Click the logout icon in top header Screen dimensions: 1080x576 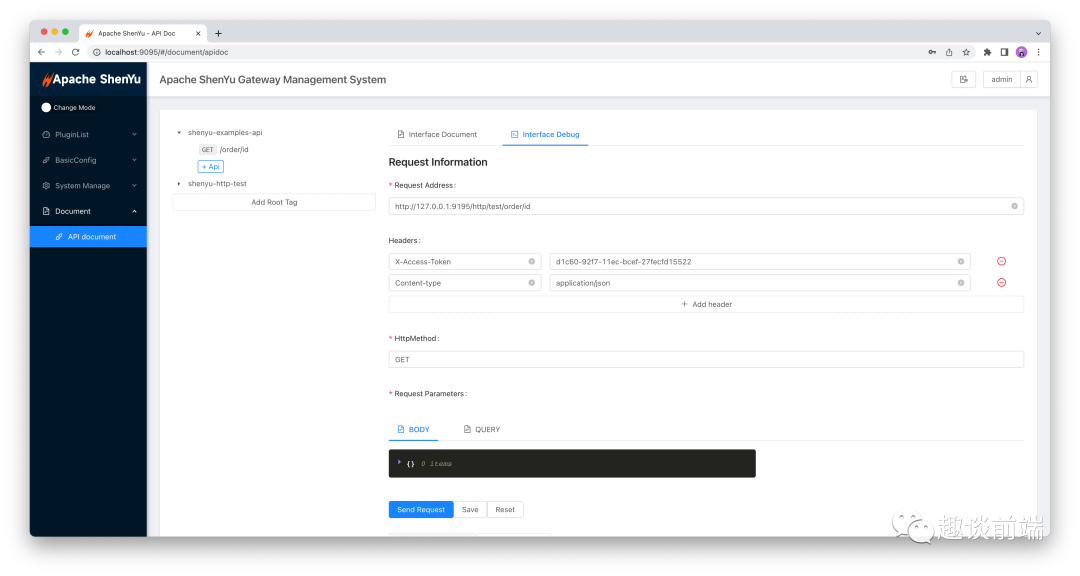pyautogui.click(x=963, y=79)
